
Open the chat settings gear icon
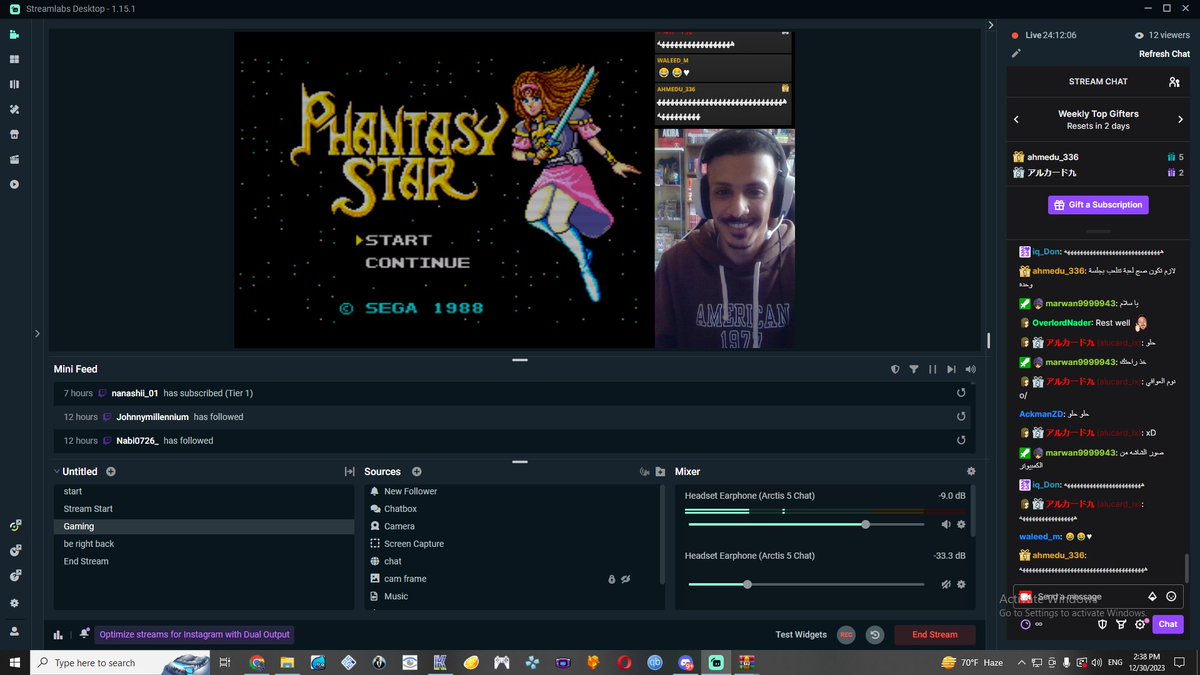(x=1140, y=624)
